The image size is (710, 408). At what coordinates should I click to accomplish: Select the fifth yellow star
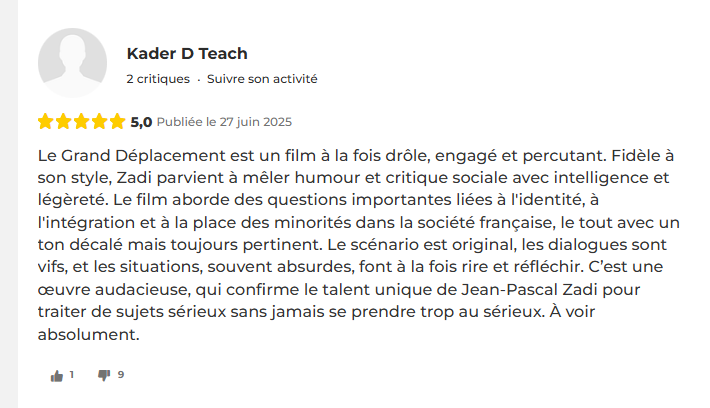(117, 121)
